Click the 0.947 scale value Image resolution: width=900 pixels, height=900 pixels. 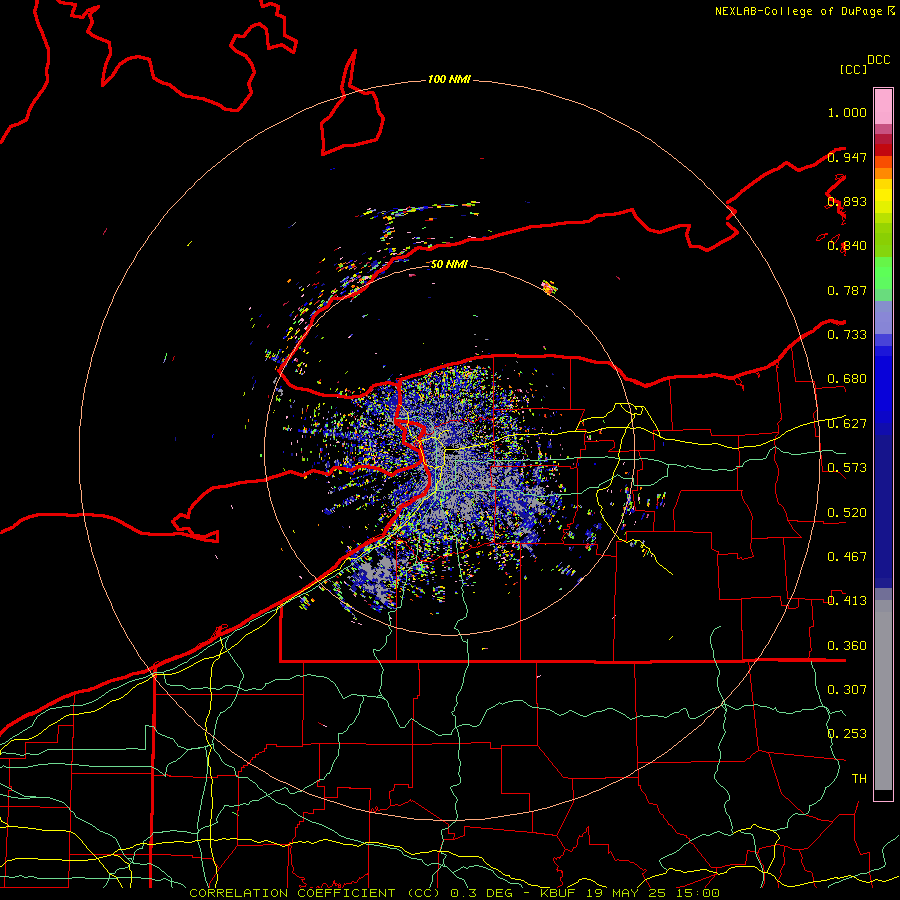pos(847,157)
